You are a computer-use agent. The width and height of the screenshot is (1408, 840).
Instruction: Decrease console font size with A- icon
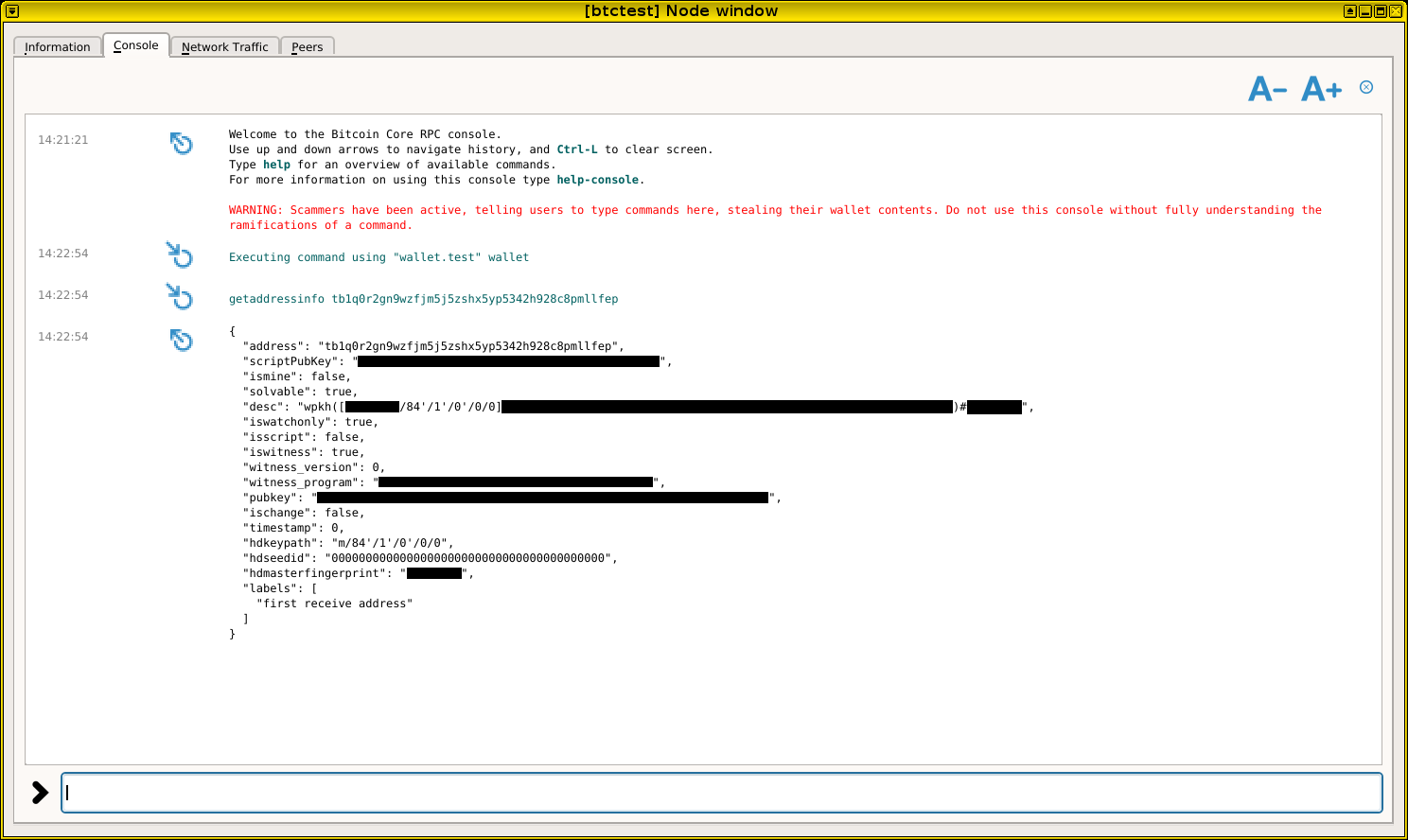tap(1267, 89)
